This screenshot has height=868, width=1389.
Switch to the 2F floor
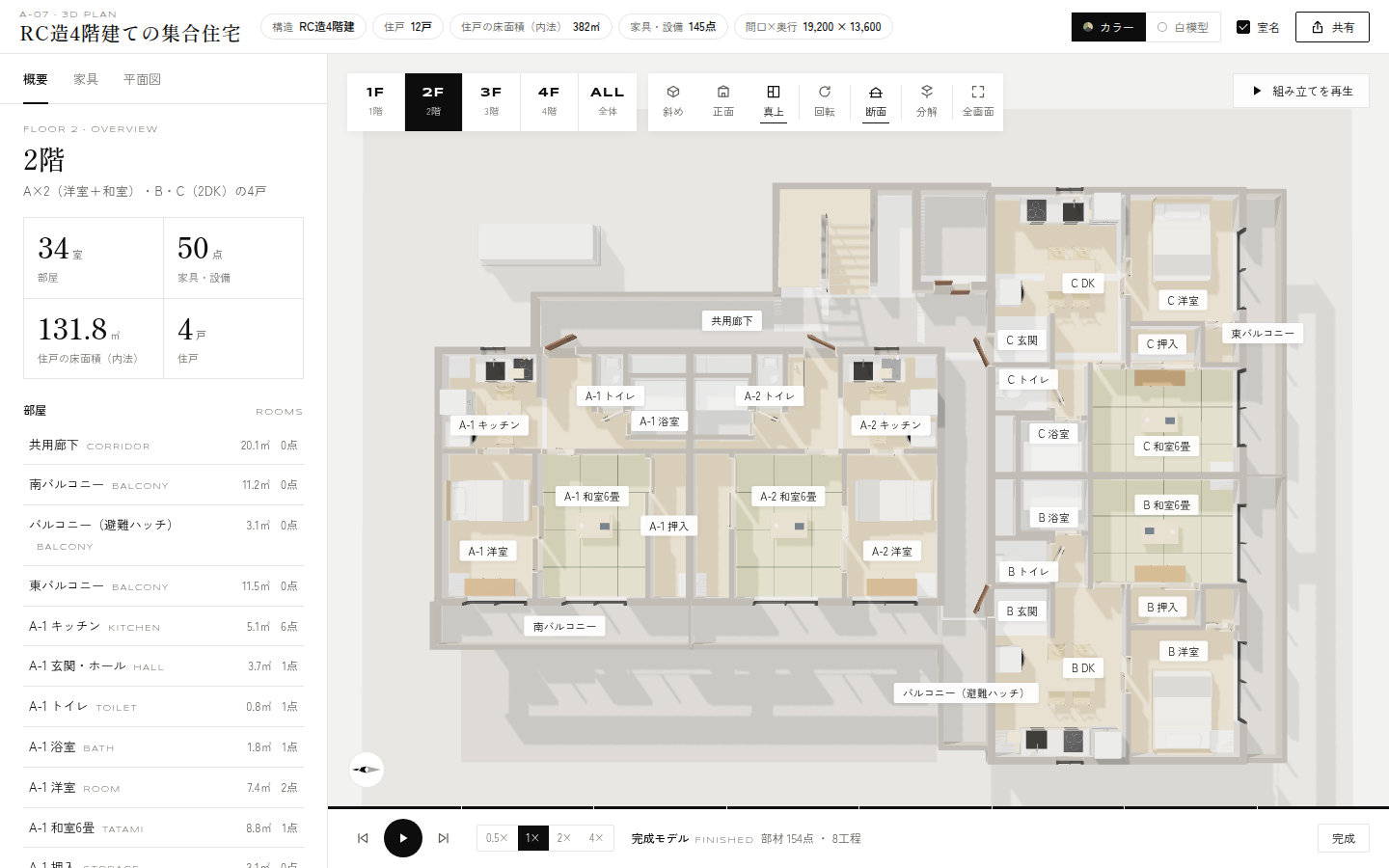pos(433,102)
